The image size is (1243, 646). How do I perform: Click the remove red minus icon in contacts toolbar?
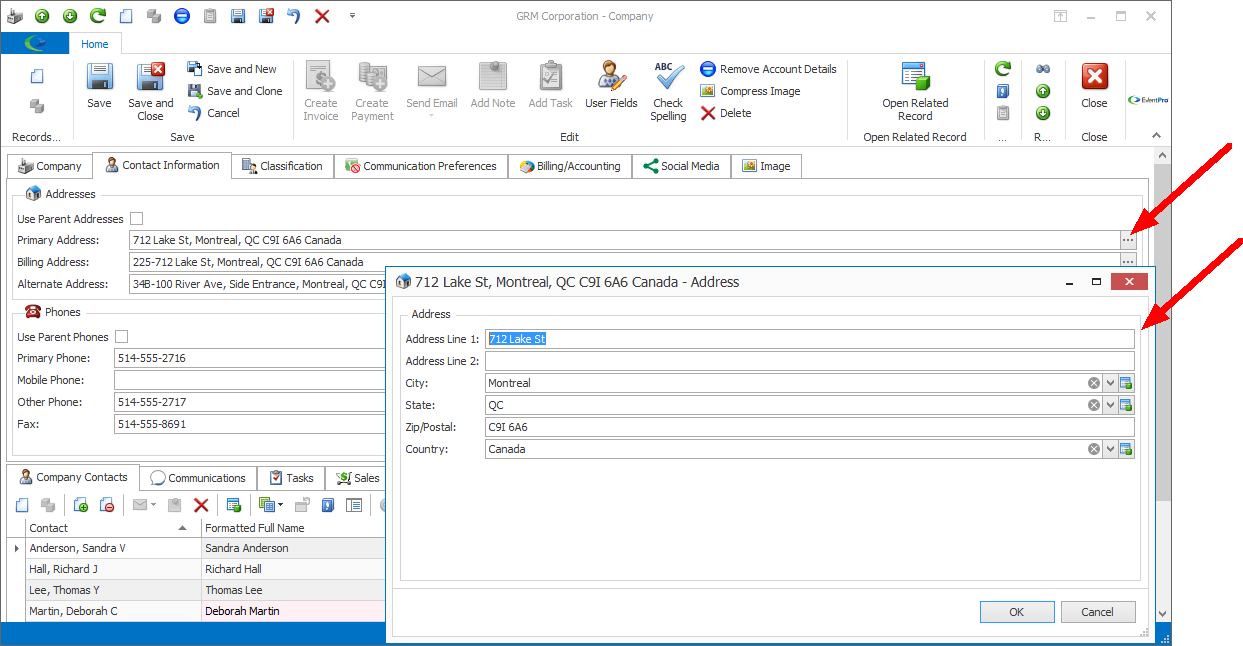pos(107,505)
